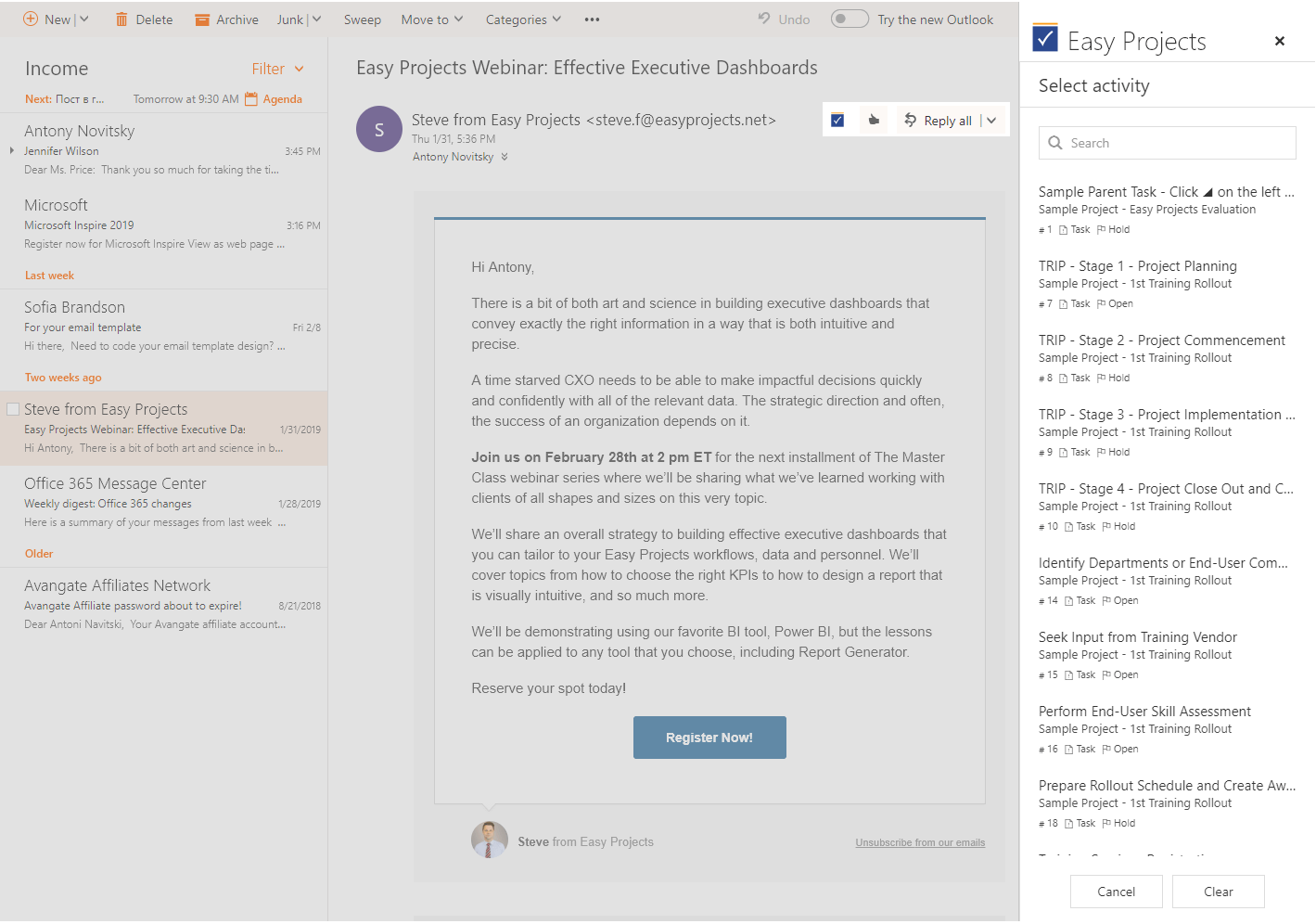
Task: Select TRIP - Stage 1 - Project Planning
Action: coord(1167,284)
